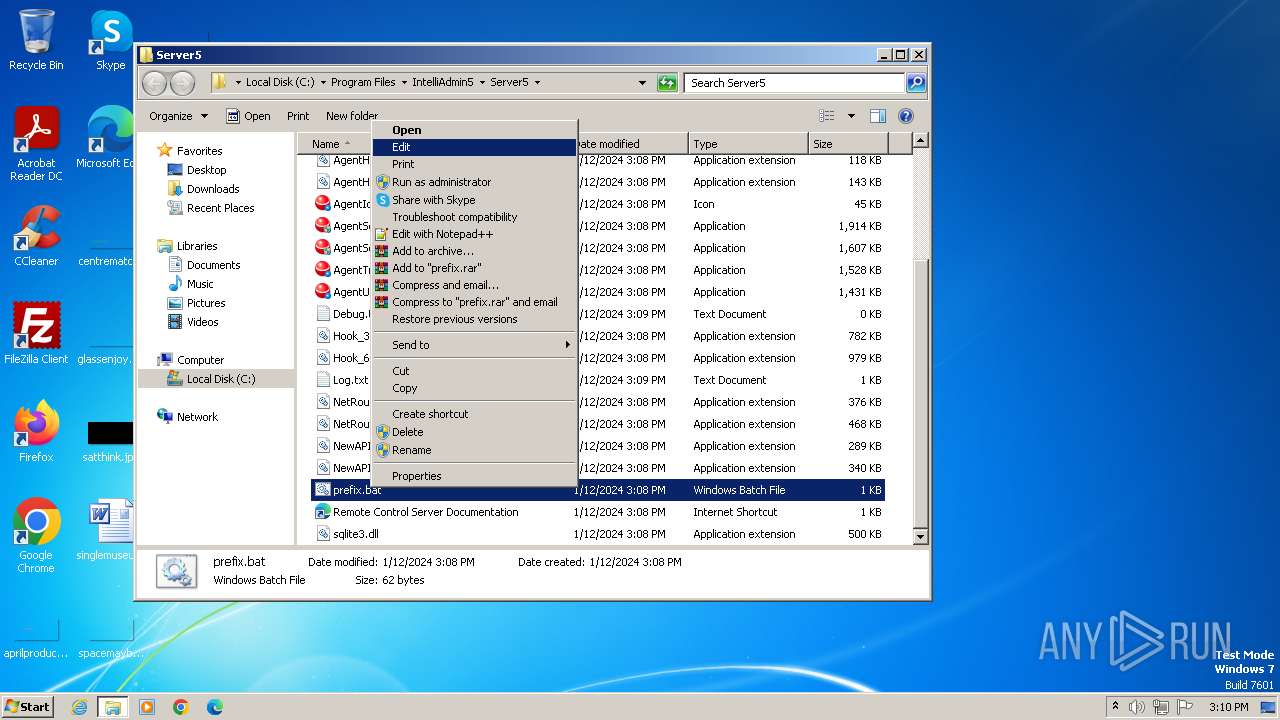The height and width of the screenshot is (720, 1280).
Task: Change view using the views icon
Action: pos(826,116)
